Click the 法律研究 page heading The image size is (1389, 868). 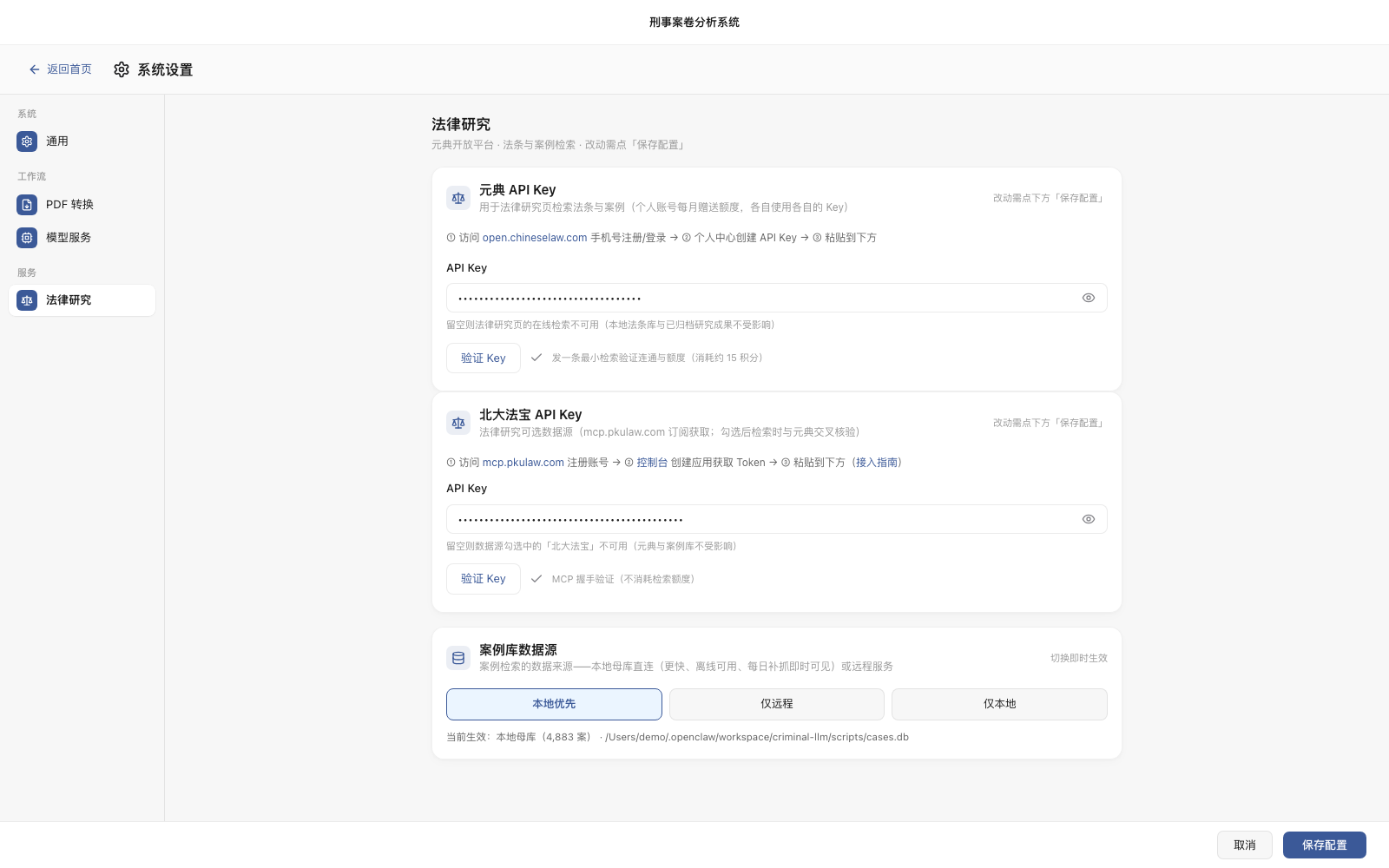[x=461, y=124]
